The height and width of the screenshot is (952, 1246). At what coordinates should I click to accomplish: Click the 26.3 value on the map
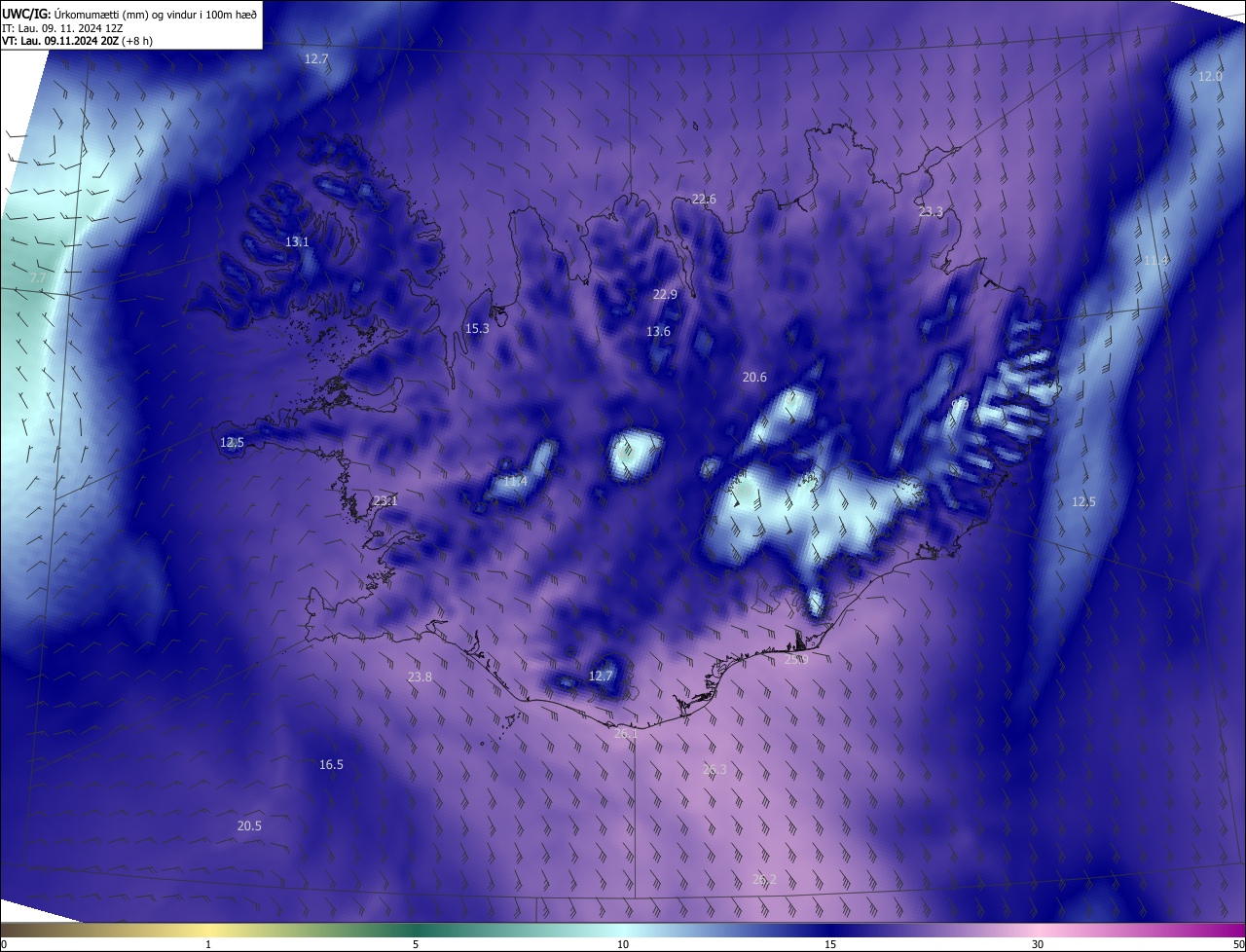click(715, 769)
